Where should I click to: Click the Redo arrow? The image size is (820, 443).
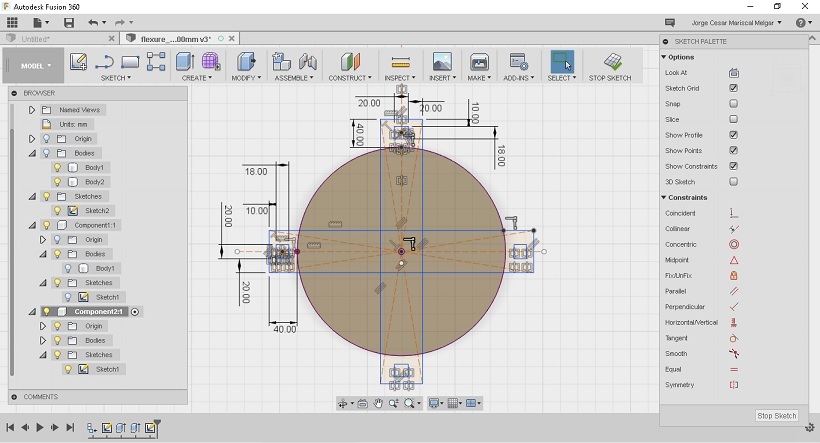click(120, 22)
